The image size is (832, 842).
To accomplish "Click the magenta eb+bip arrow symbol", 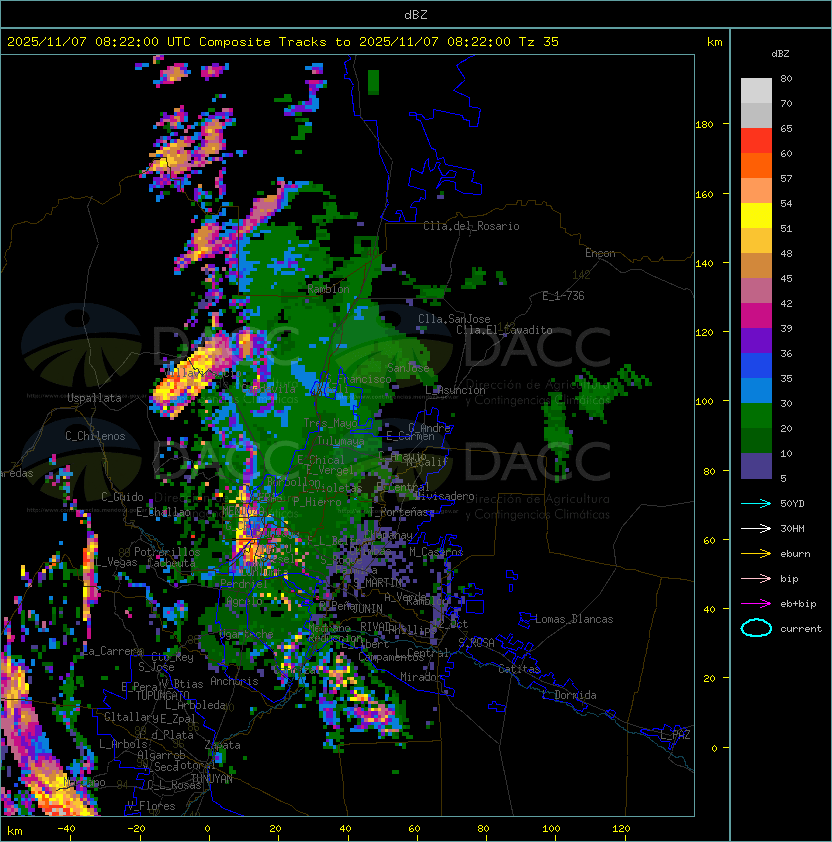I will click(756, 604).
